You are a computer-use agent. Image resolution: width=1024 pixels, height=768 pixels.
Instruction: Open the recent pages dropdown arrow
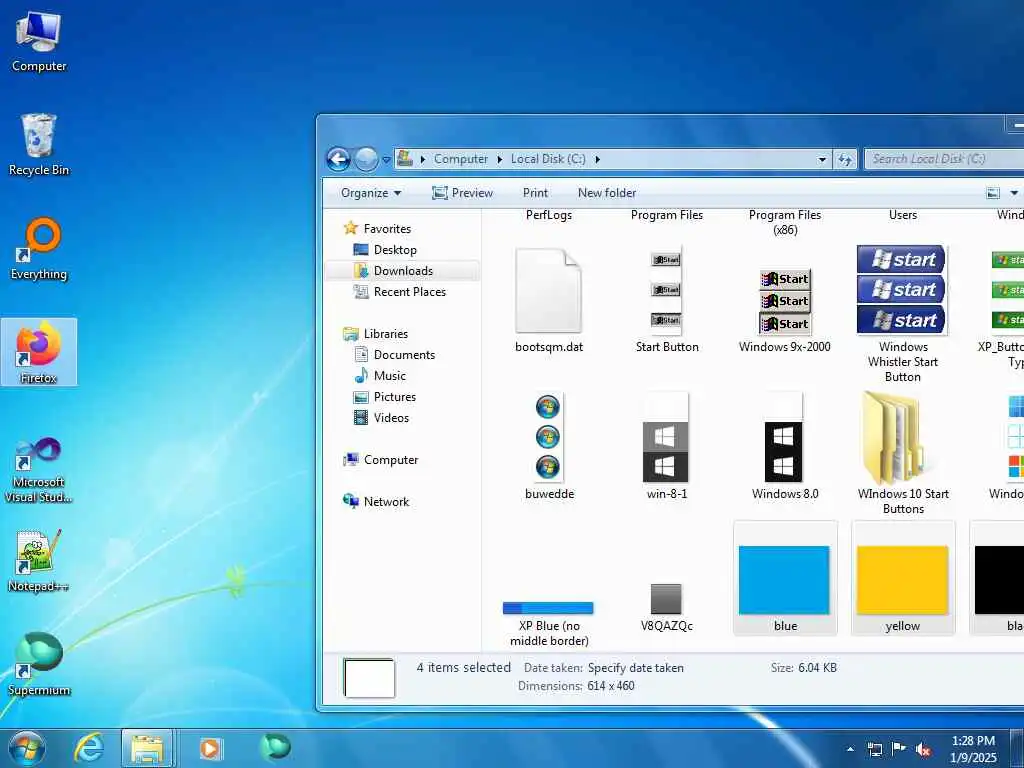(386, 159)
